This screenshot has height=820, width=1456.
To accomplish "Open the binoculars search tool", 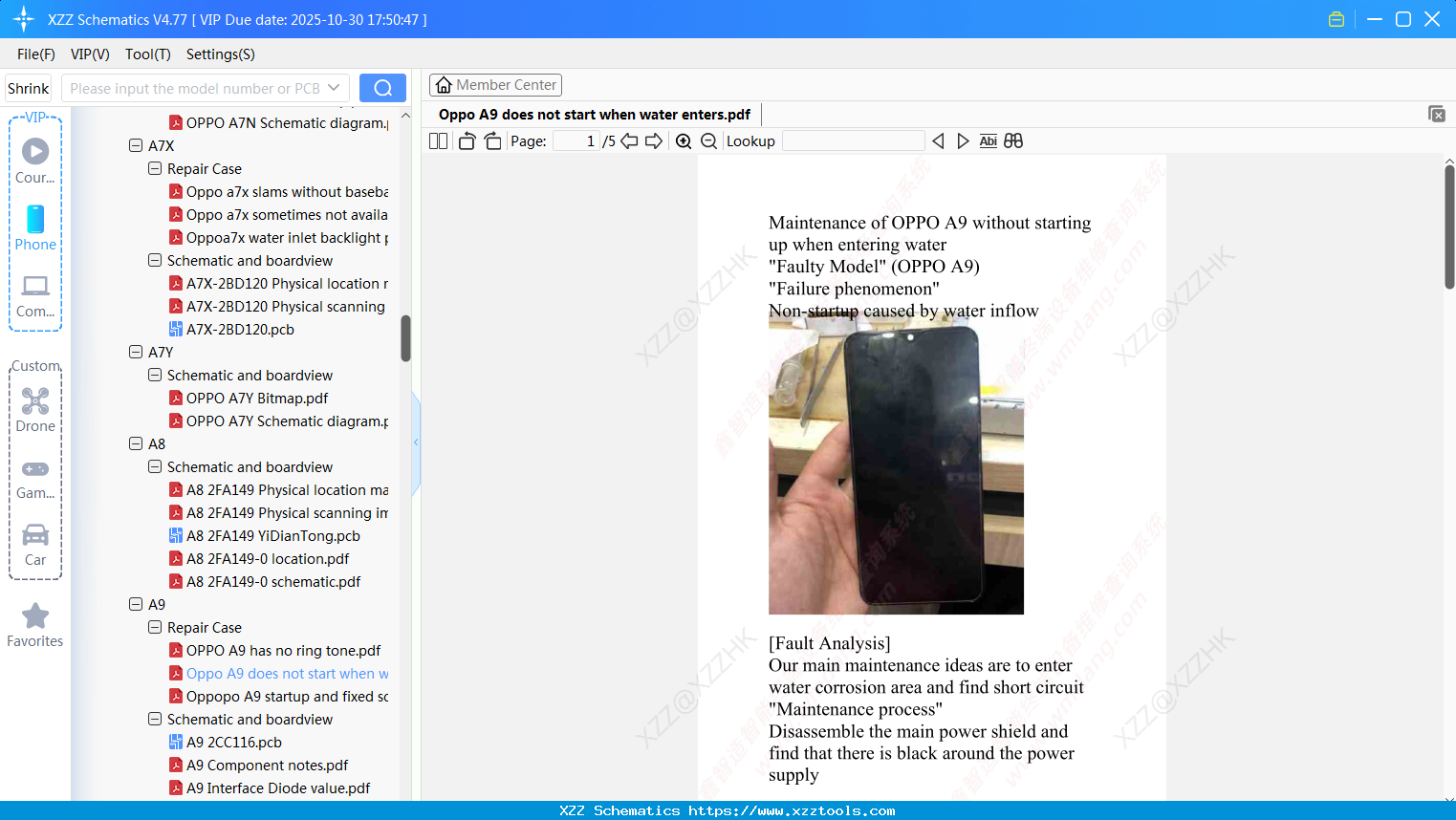I will [1013, 140].
